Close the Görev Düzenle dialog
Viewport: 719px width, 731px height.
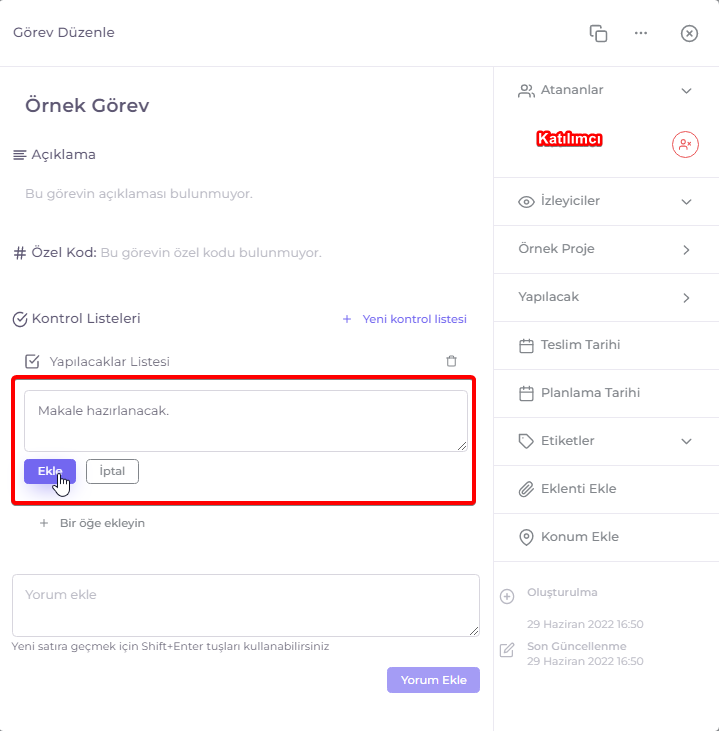[689, 34]
